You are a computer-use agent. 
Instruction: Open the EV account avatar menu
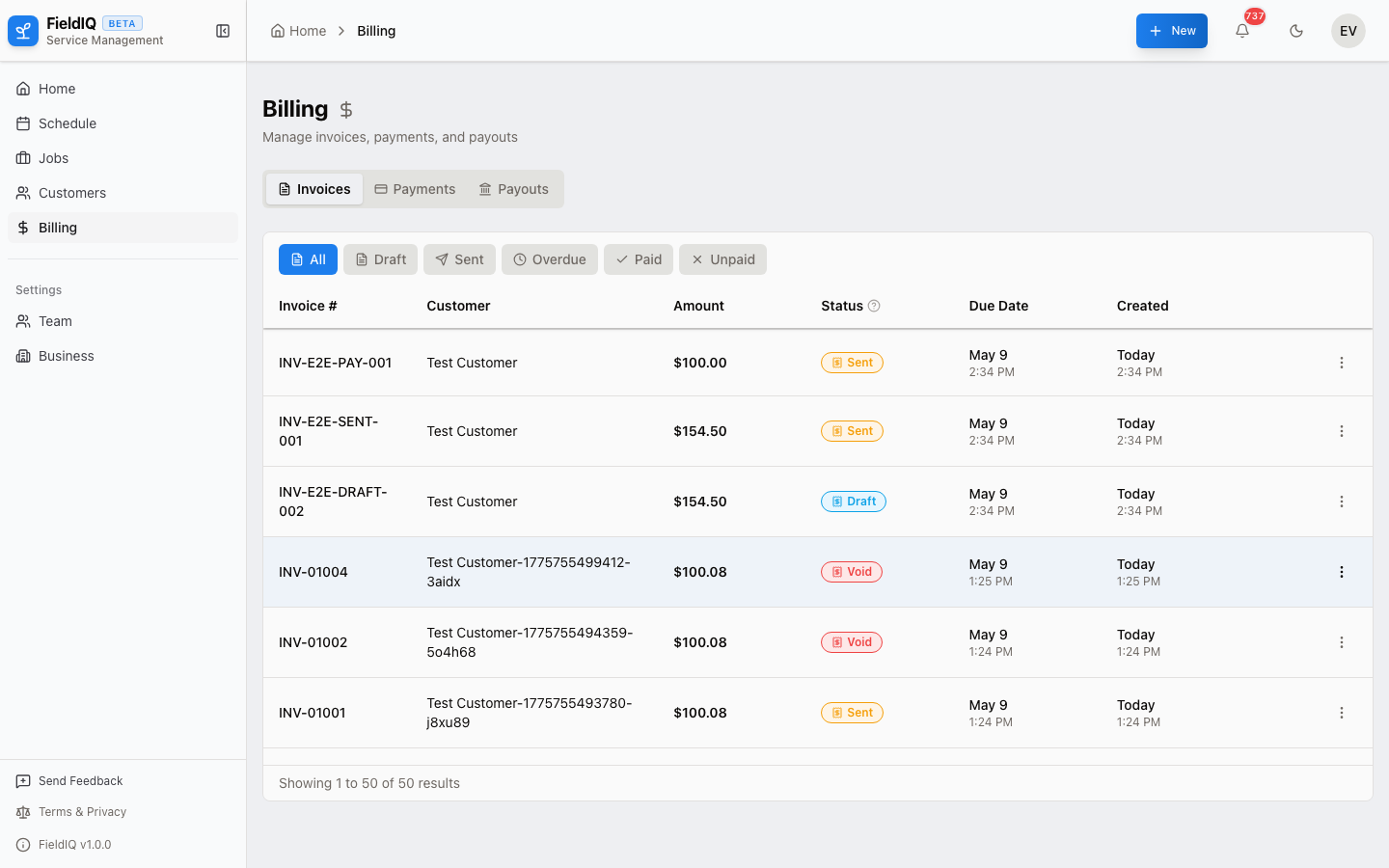coord(1348,30)
